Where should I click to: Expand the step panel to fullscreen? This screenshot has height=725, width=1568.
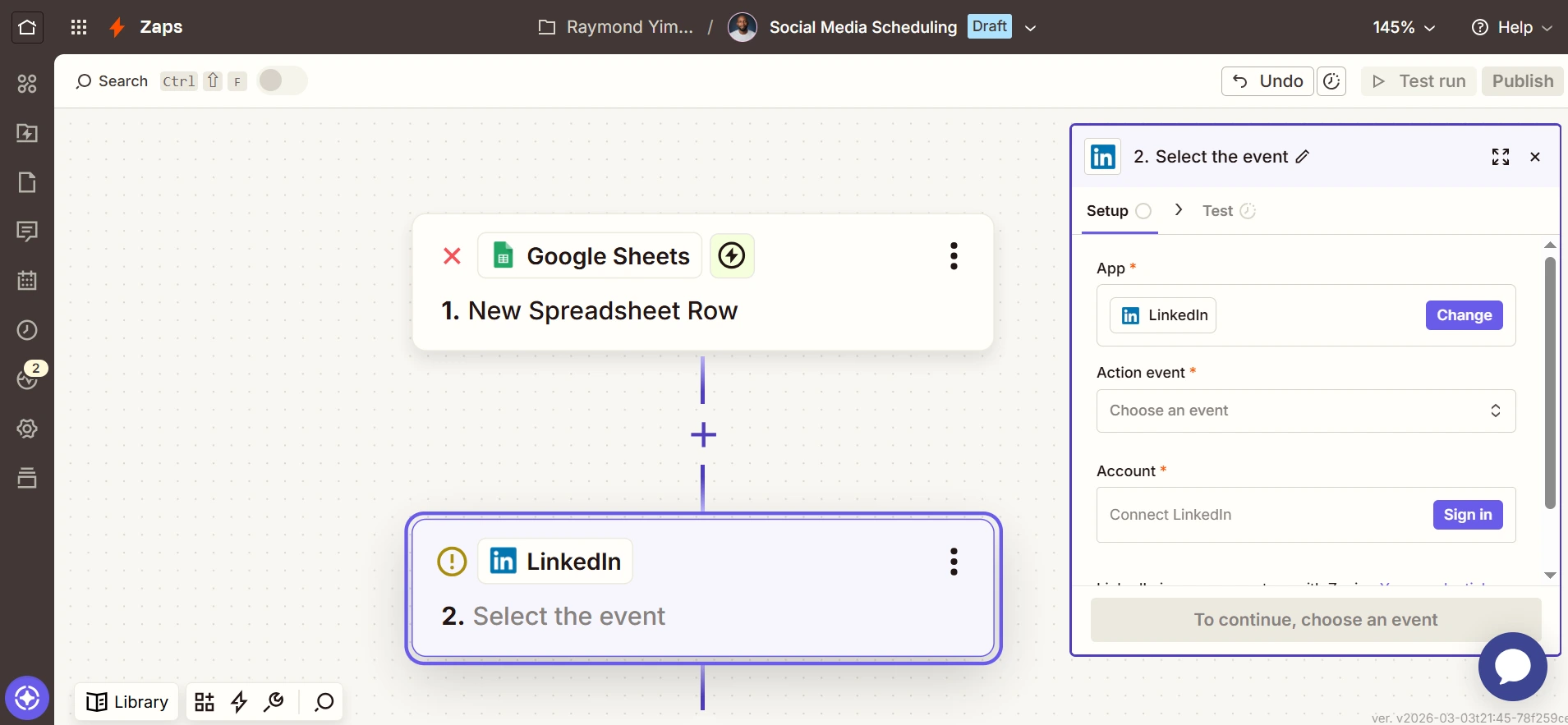[1500, 157]
